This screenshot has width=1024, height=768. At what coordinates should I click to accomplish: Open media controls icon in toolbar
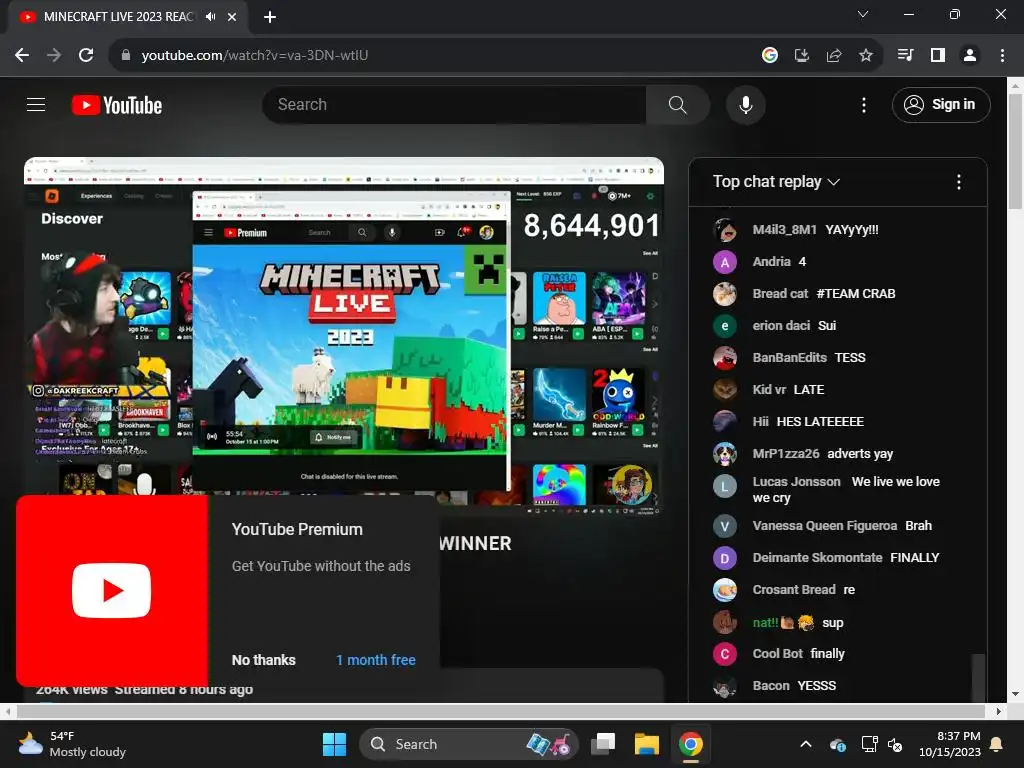pyautogui.click(x=905, y=56)
